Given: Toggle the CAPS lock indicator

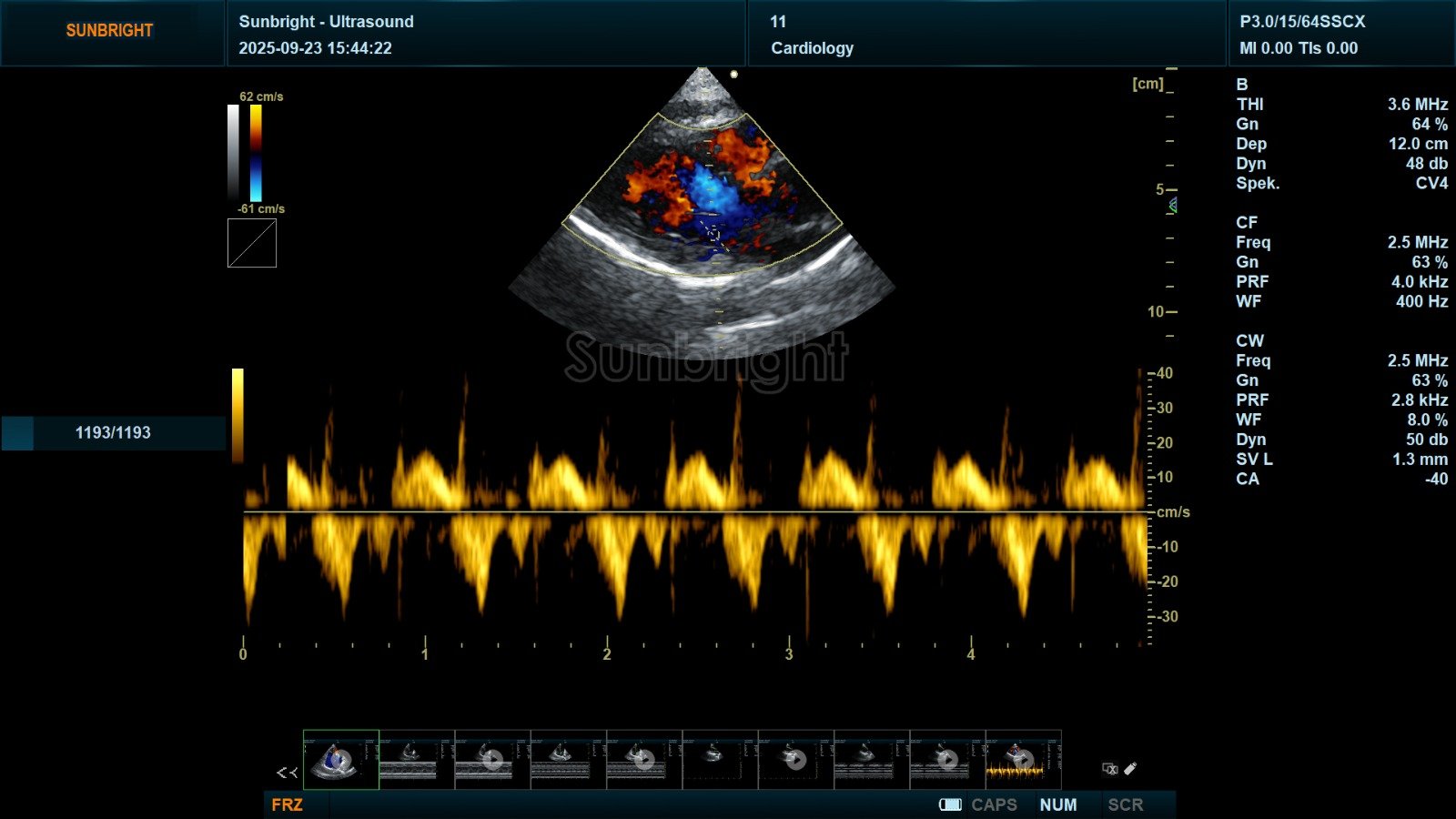Looking at the screenshot, I should point(994,804).
